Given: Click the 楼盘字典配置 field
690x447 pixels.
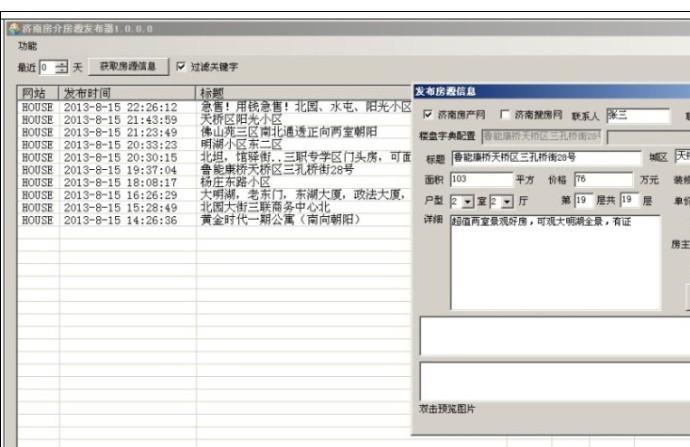Looking at the screenshot, I should click(x=541, y=136).
